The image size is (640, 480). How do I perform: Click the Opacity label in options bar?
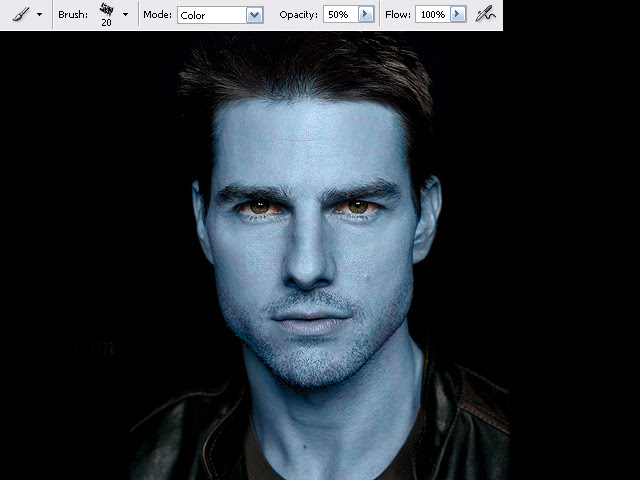(298, 15)
